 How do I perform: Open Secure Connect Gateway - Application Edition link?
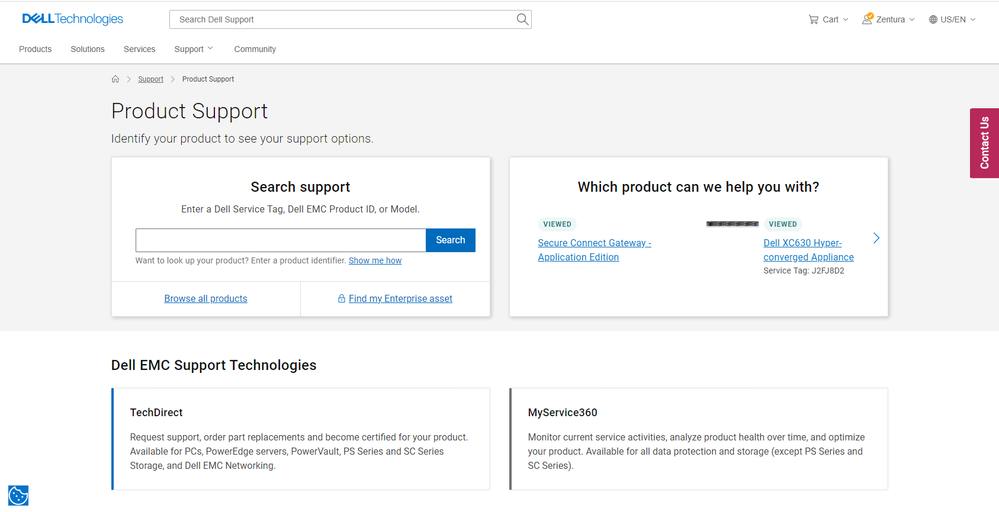click(x=594, y=250)
